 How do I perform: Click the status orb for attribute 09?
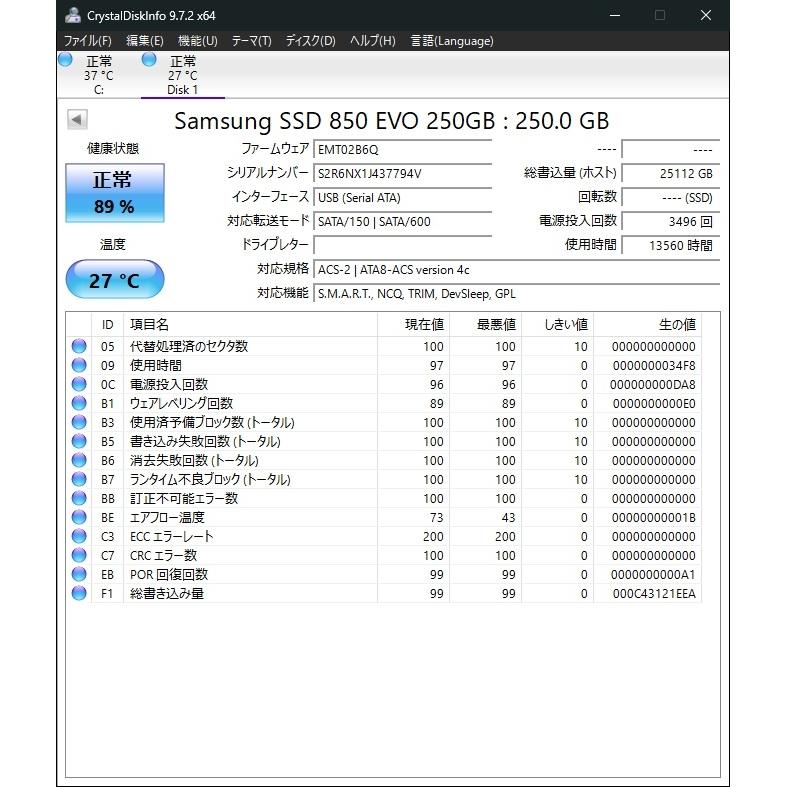tap(79, 365)
